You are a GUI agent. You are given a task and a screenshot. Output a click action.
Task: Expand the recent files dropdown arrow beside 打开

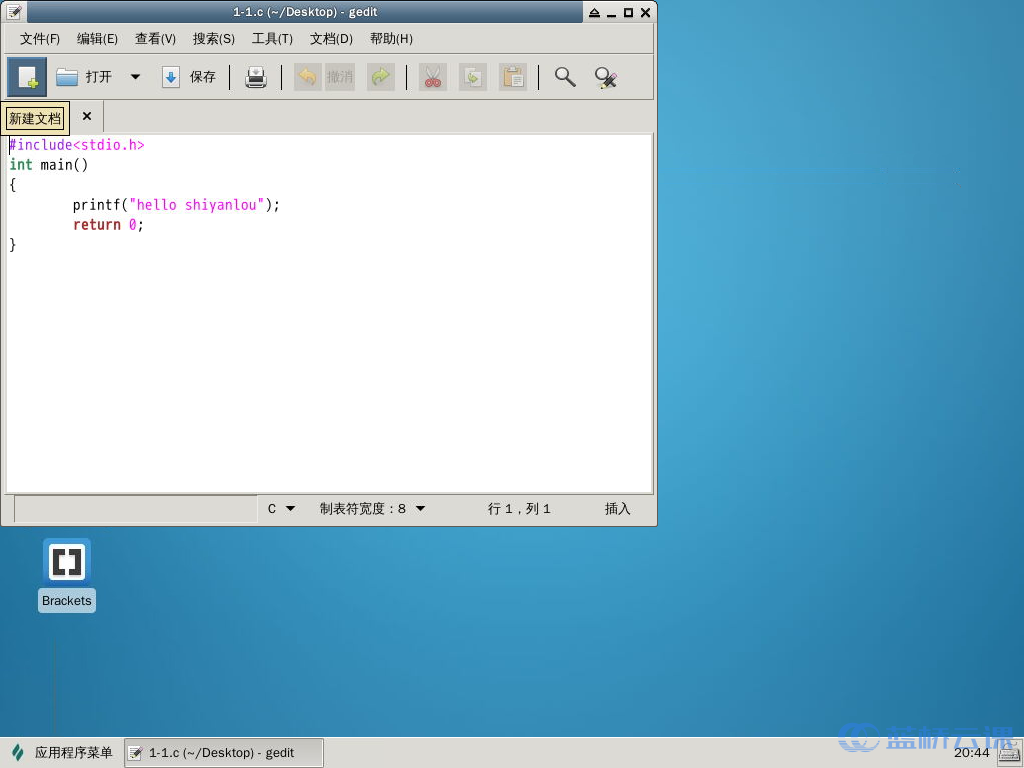coord(135,77)
